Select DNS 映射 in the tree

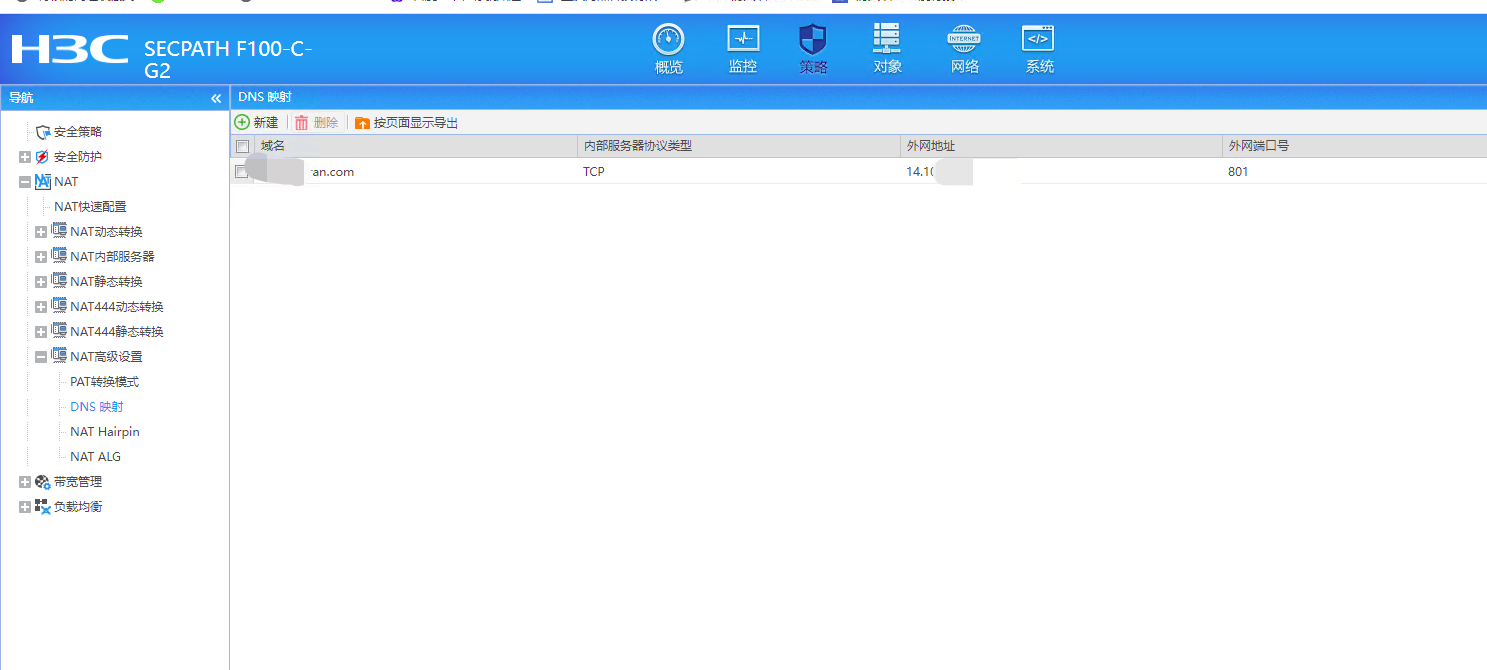click(x=97, y=407)
